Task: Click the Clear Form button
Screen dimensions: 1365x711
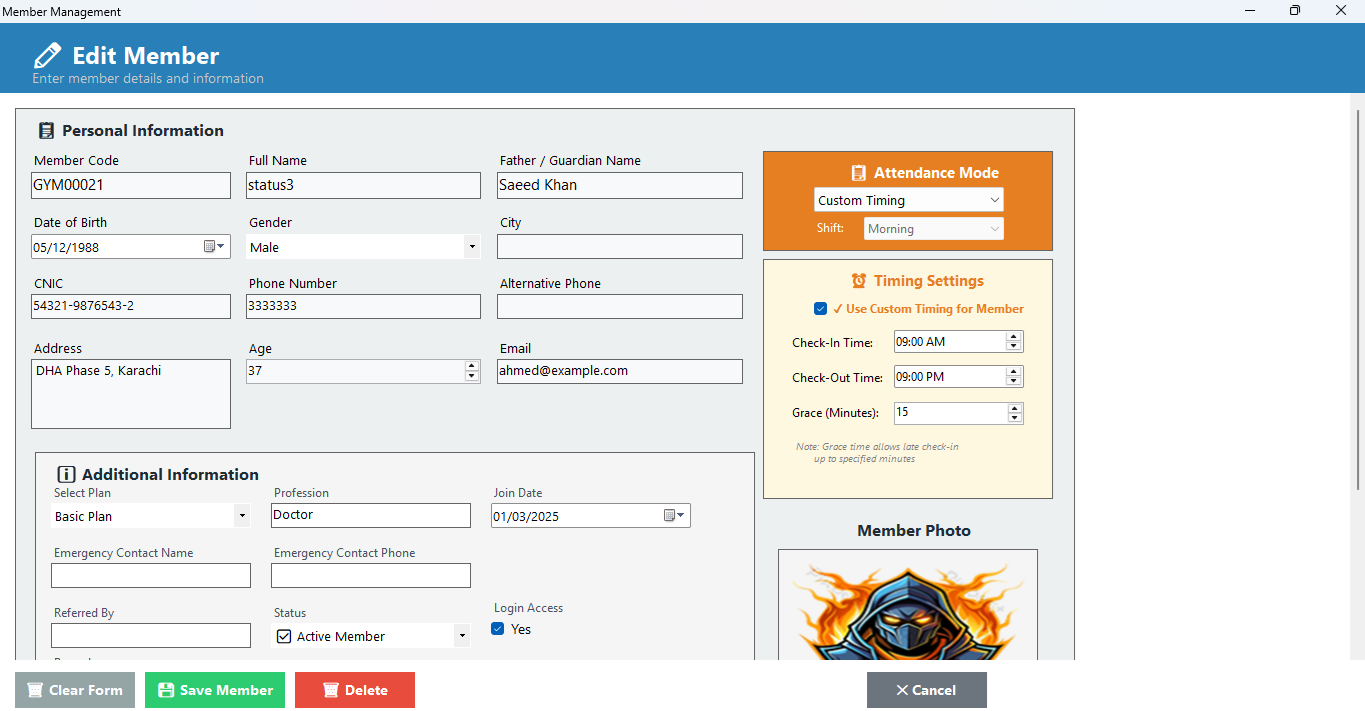Action: click(x=75, y=690)
